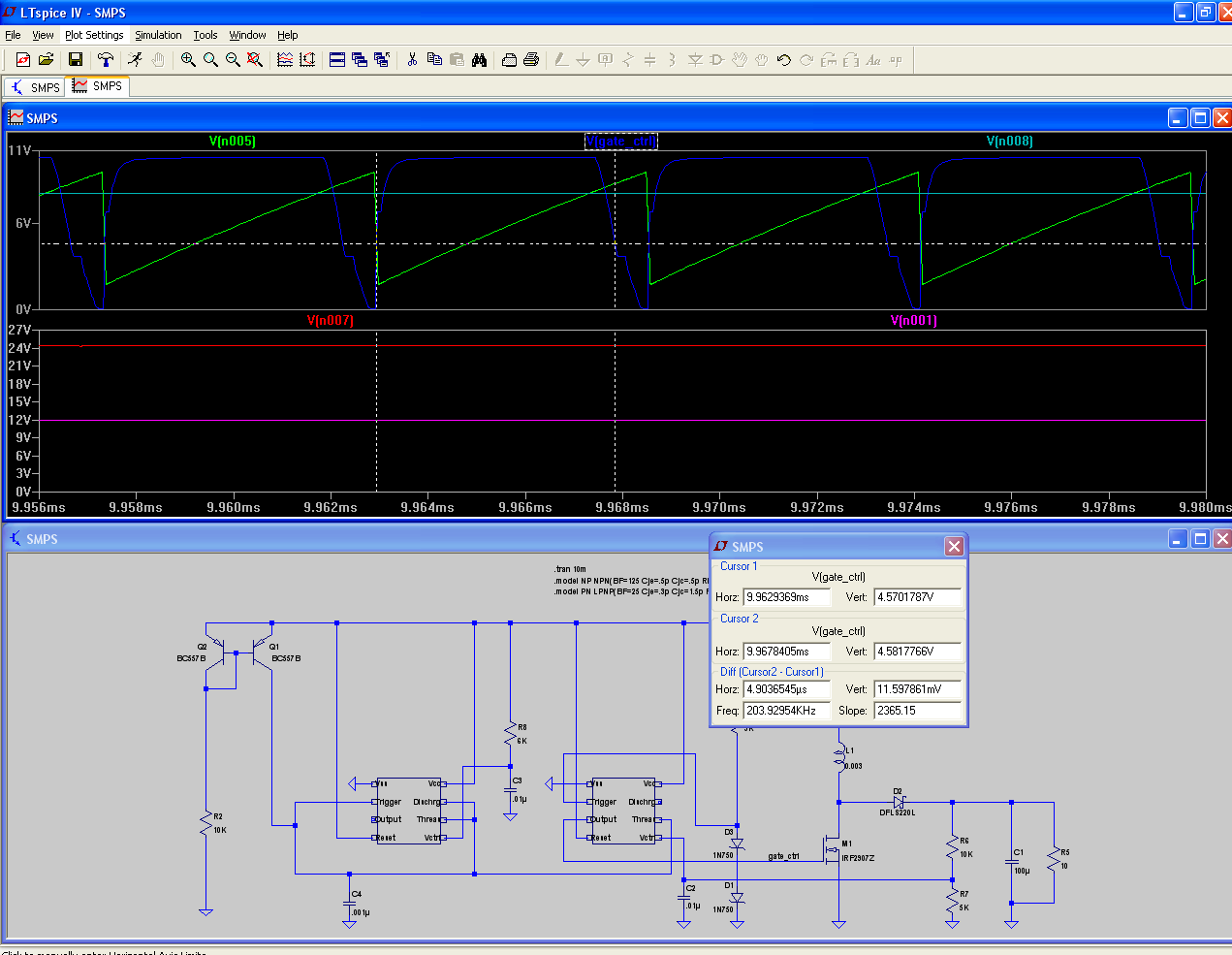Click the Text 'Aa' tool icon
1232x955 pixels.
point(873,60)
